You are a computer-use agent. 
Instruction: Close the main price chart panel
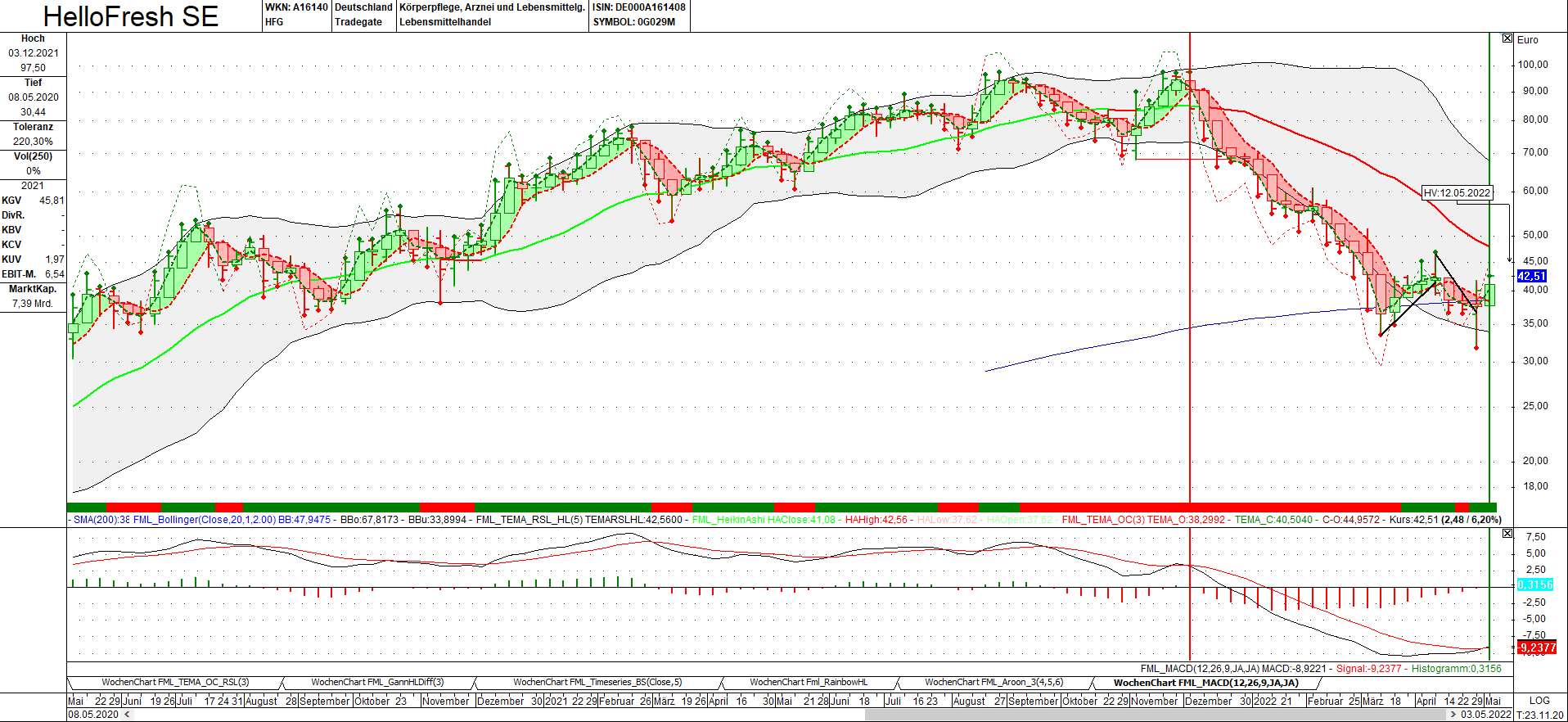pyautogui.click(x=1507, y=38)
